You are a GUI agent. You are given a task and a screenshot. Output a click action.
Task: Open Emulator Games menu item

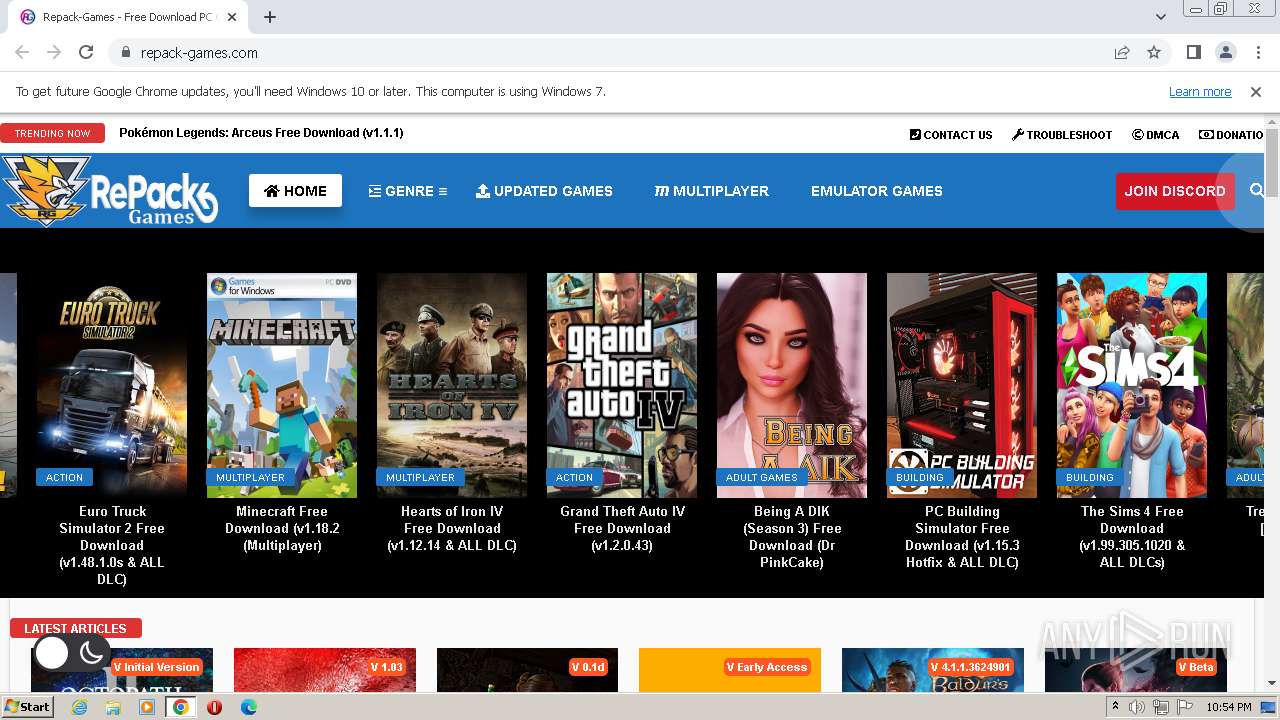coord(877,191)
